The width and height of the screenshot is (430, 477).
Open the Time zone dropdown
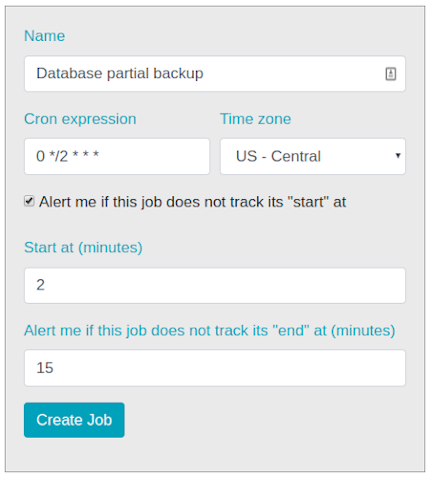pos(313,156)
